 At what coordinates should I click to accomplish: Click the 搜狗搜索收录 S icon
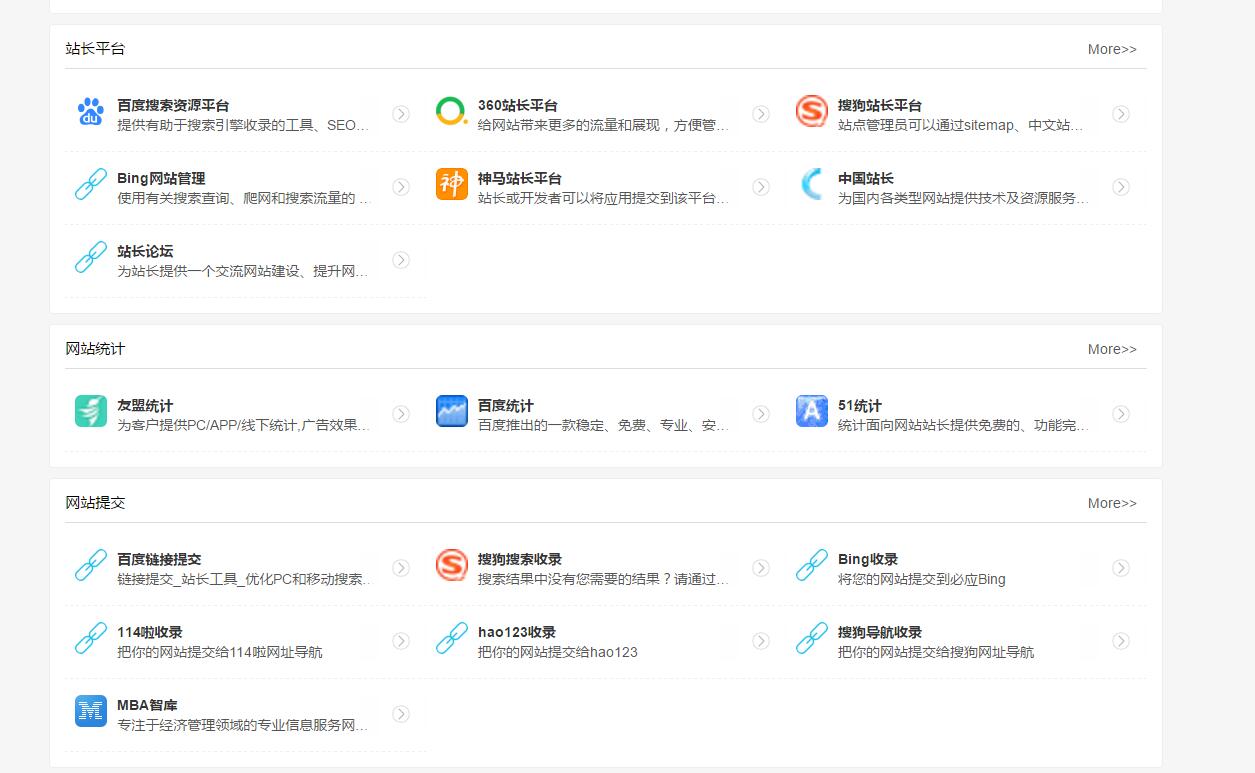pos(450,566)
